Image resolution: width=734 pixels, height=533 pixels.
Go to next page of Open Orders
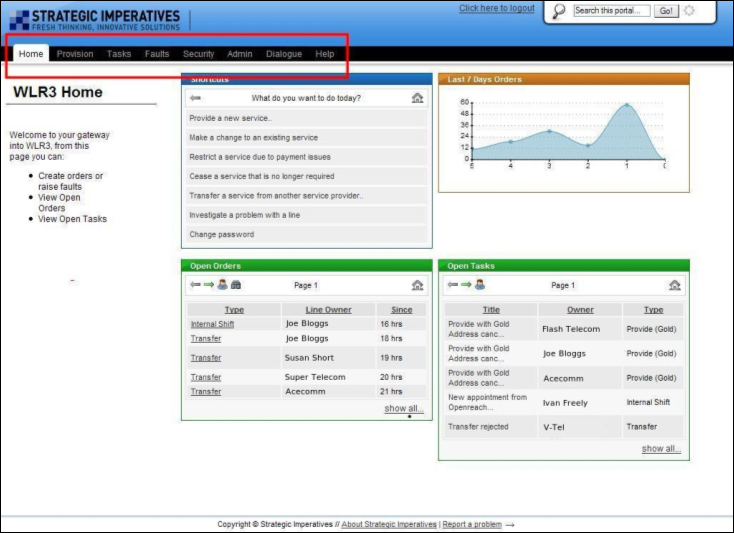(209, 285)
